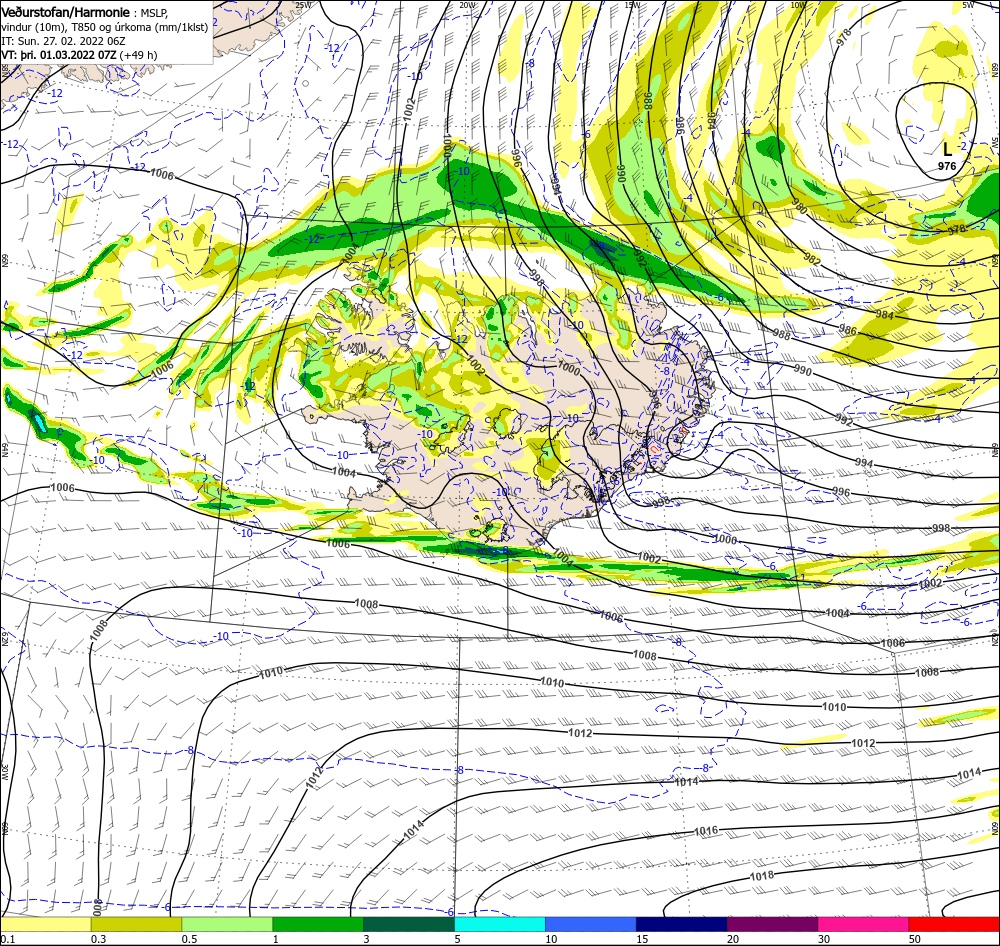Click the light green 0.5–1 legend swatch
Viewport: 1000px width, 946px height.
(227, 924)
